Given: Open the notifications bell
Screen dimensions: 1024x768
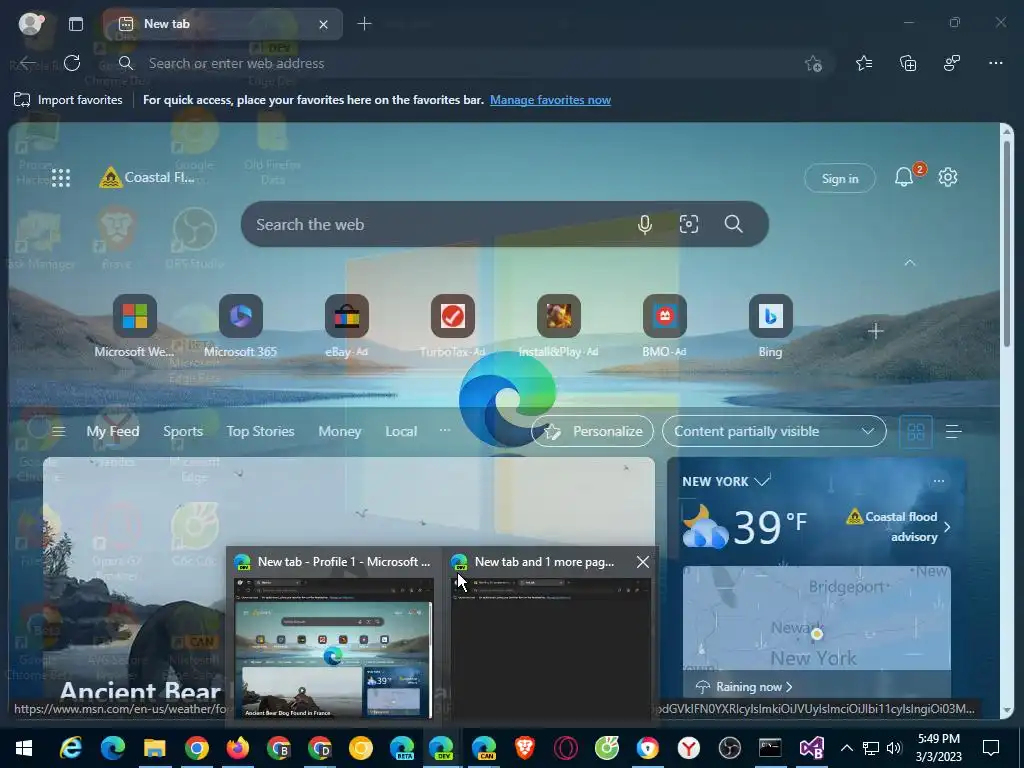Looking at the screenshot, I should click(x=904, y=177).
